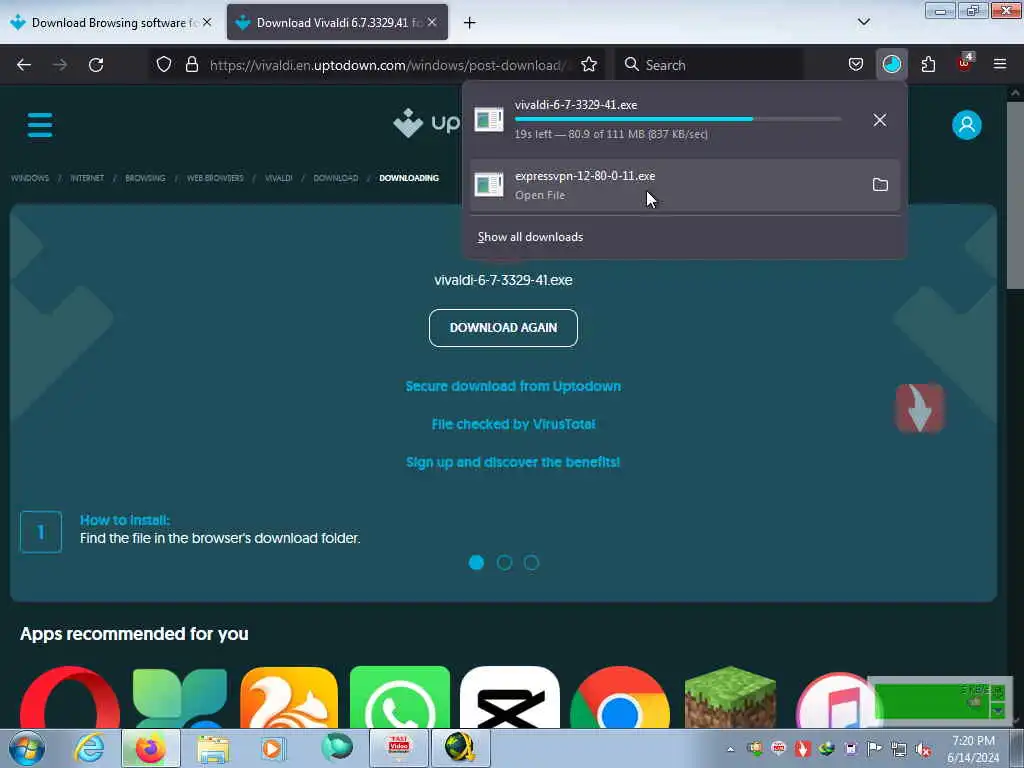Open the CapCut recommended app
1024x768 pixels.
point(509,697)
